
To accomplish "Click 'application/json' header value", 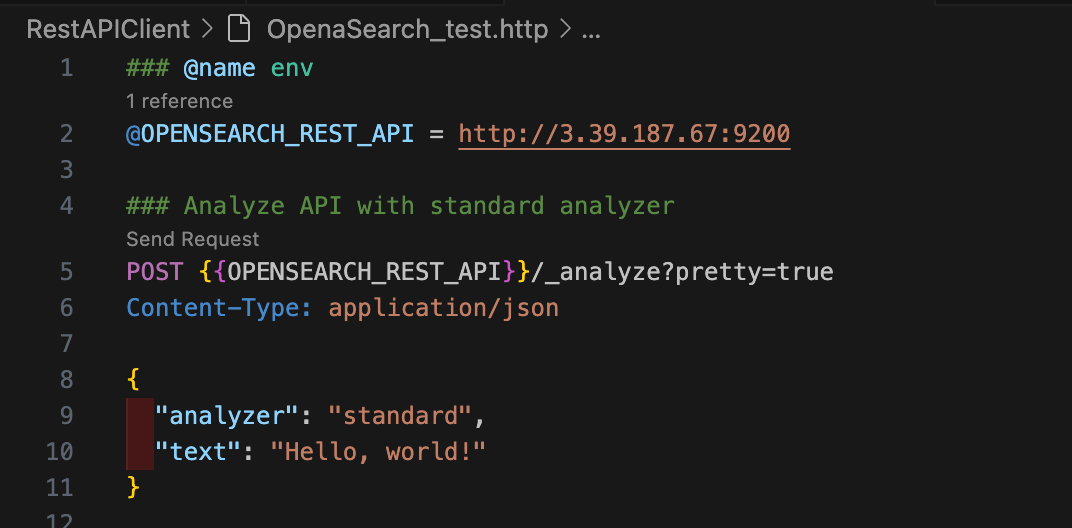I will coord(444,308).
